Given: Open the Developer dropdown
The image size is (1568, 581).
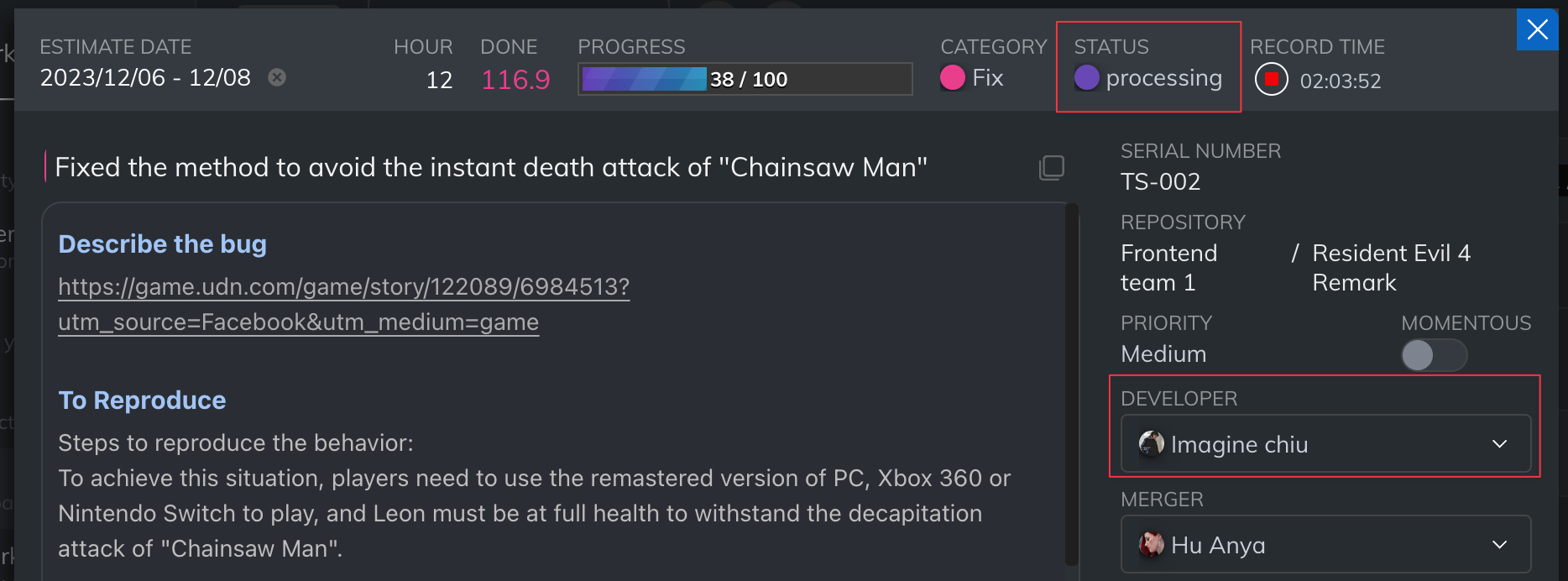Looking at the screenshot, I should click(1325, 443).
